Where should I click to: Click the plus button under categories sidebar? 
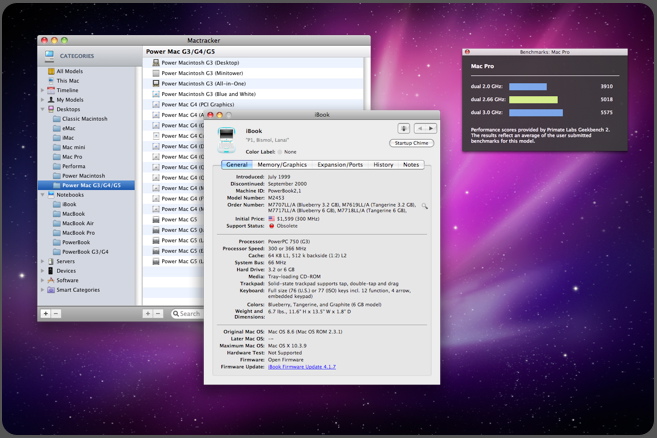(46, 314)
